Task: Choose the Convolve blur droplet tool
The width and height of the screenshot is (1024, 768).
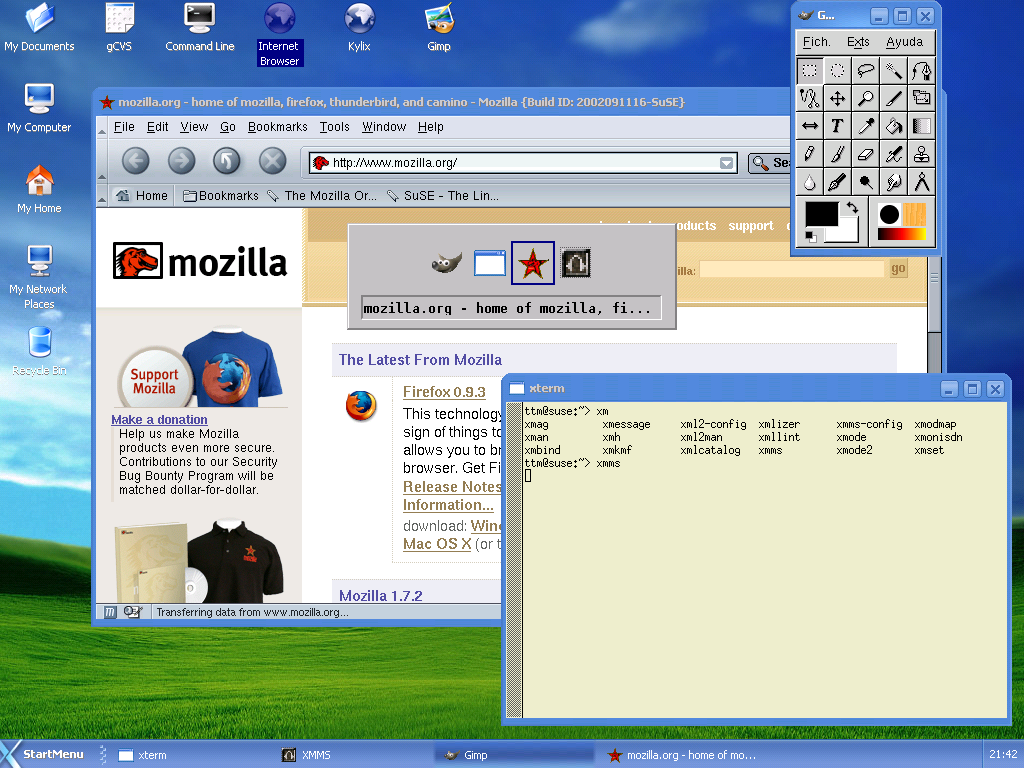Action: [x=810, y=182]
